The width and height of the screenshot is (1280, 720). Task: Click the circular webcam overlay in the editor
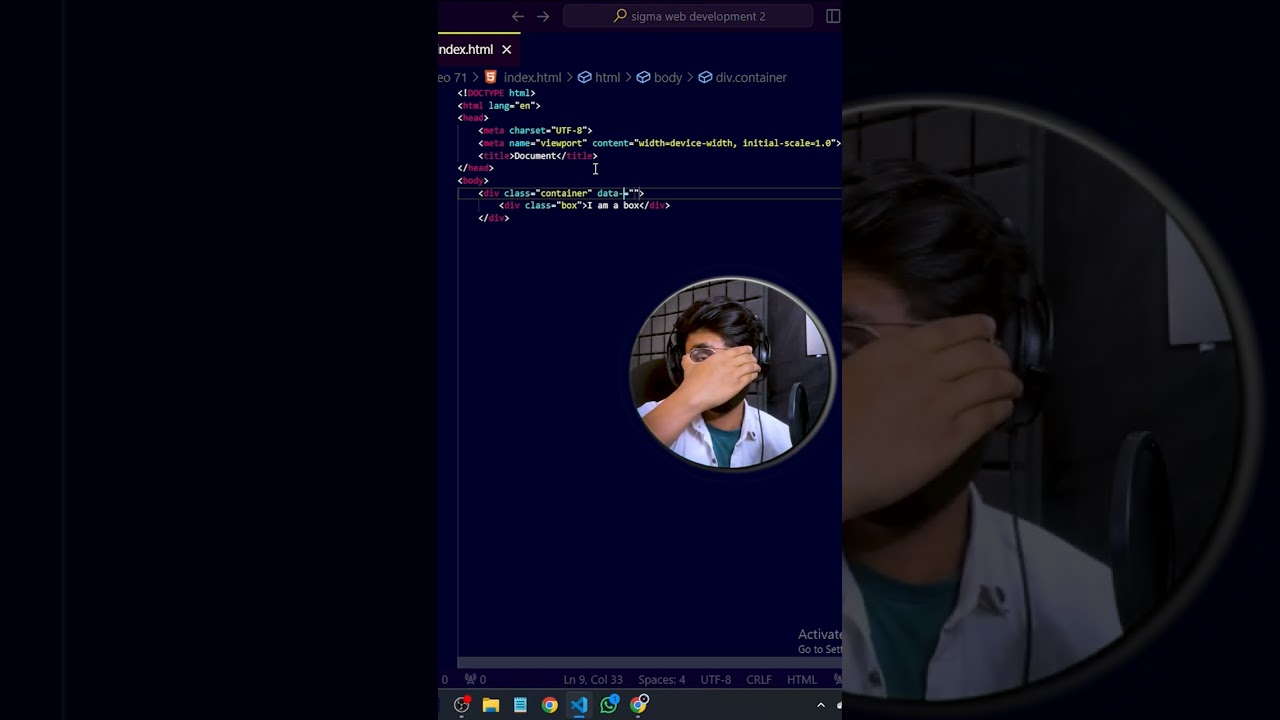pyautogui.click(x=732, y=373)
